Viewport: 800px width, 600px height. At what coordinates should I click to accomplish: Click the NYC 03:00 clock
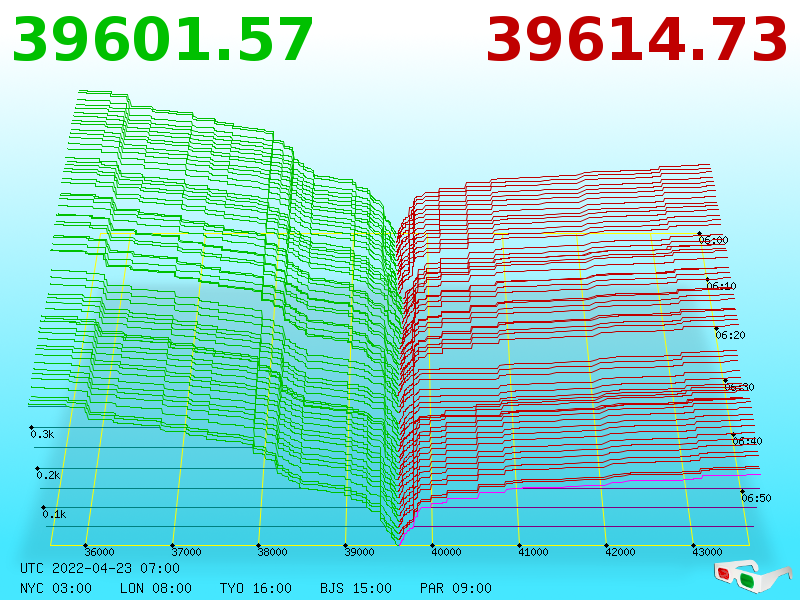pyautogui.click(x=56, y=588)
